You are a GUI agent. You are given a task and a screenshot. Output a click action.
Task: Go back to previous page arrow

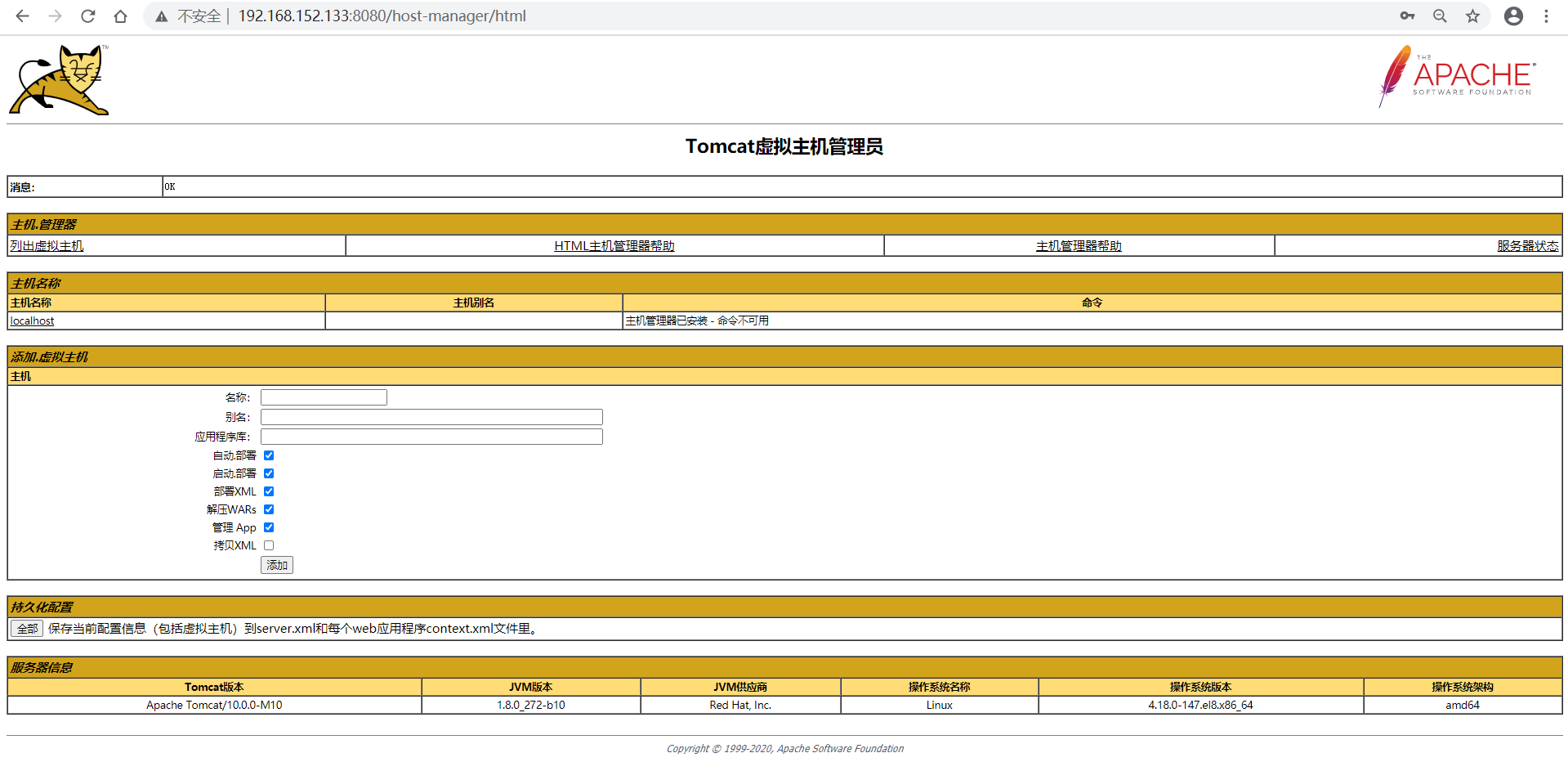tap(22, 16)
